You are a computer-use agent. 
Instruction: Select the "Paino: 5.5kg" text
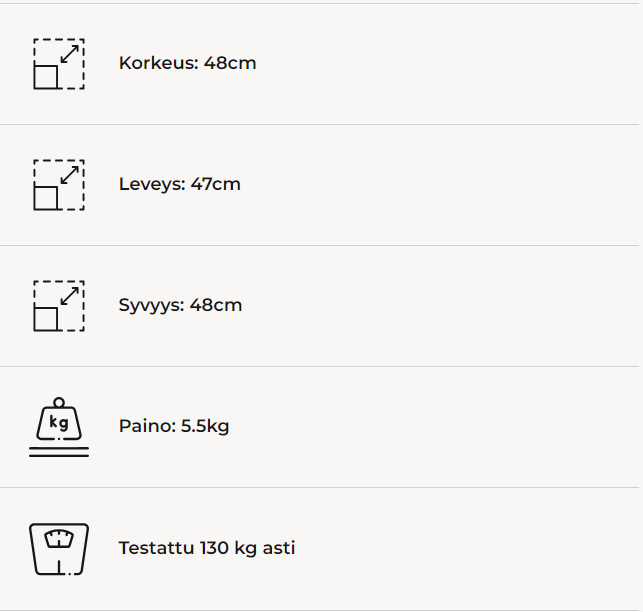click(x=174, y=427)
